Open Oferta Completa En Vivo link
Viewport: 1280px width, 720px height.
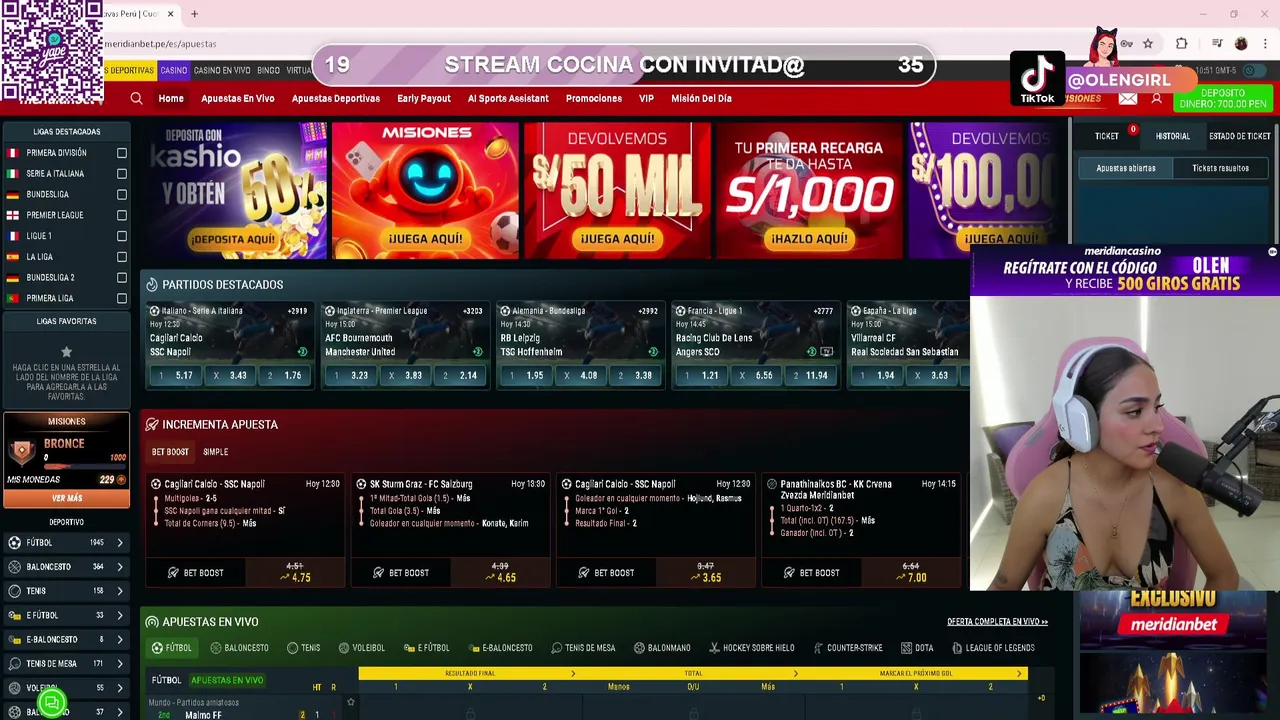point(997,621)
